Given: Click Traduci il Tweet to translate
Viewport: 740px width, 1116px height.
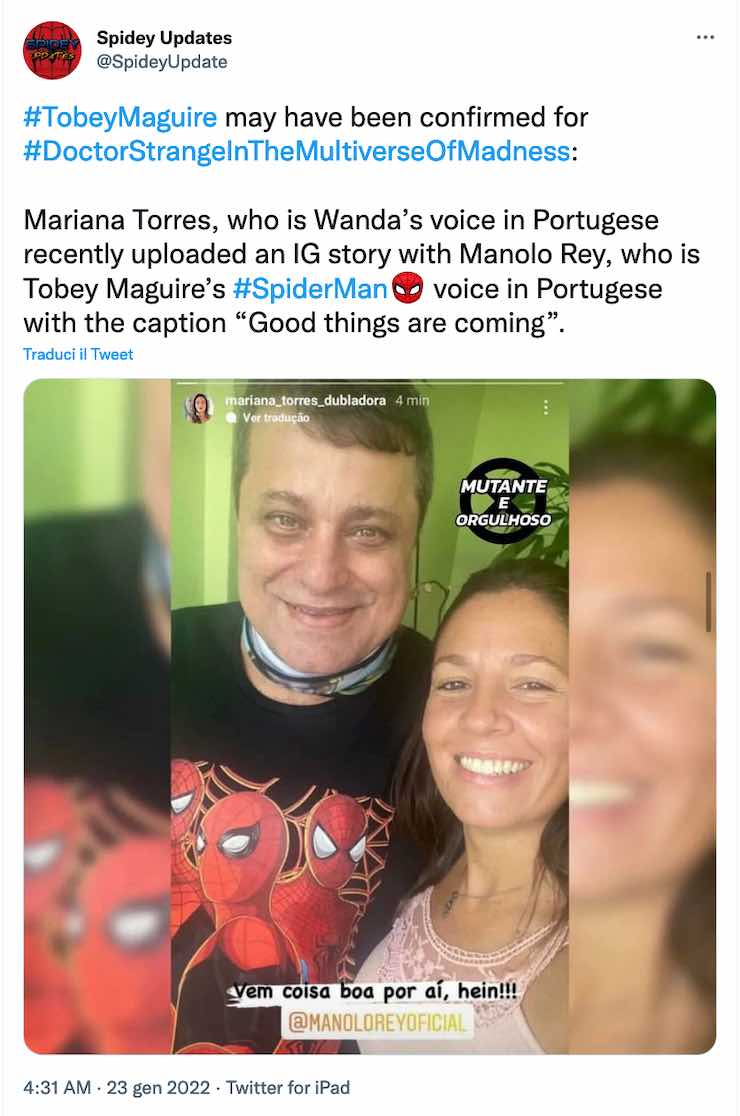Looking at the screenshot, I should click(x=78, y=354).
